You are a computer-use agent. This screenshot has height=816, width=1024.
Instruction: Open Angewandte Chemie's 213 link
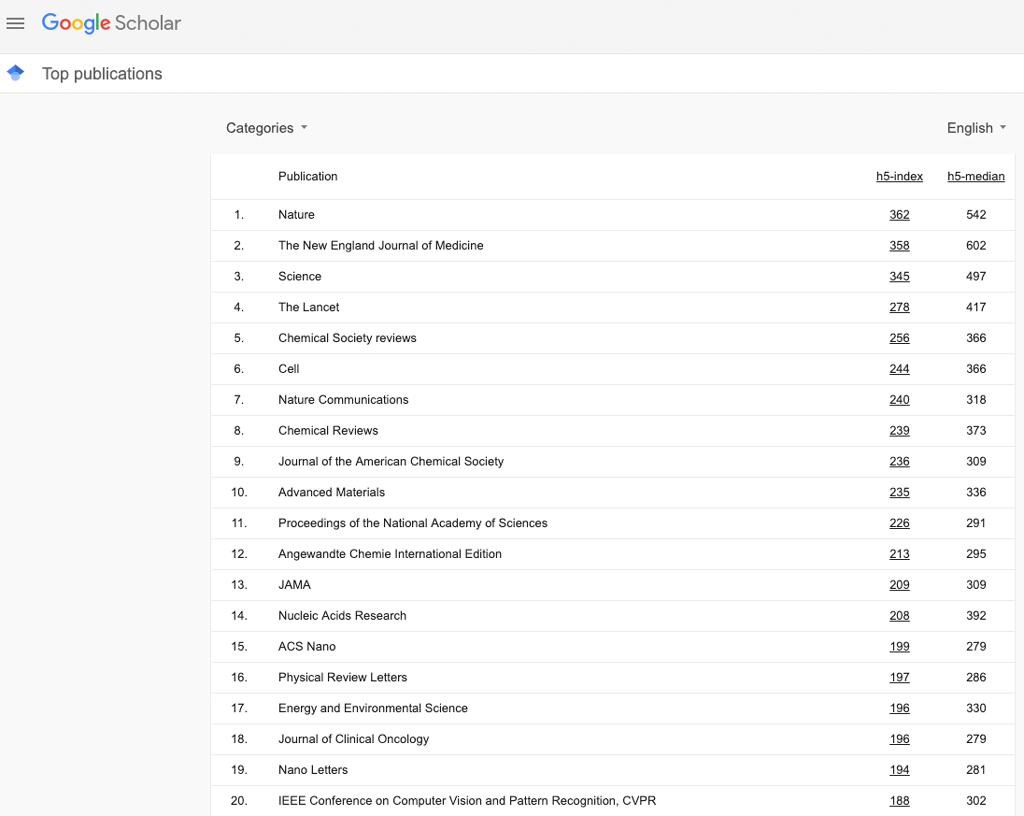click(x=899, y=554)
